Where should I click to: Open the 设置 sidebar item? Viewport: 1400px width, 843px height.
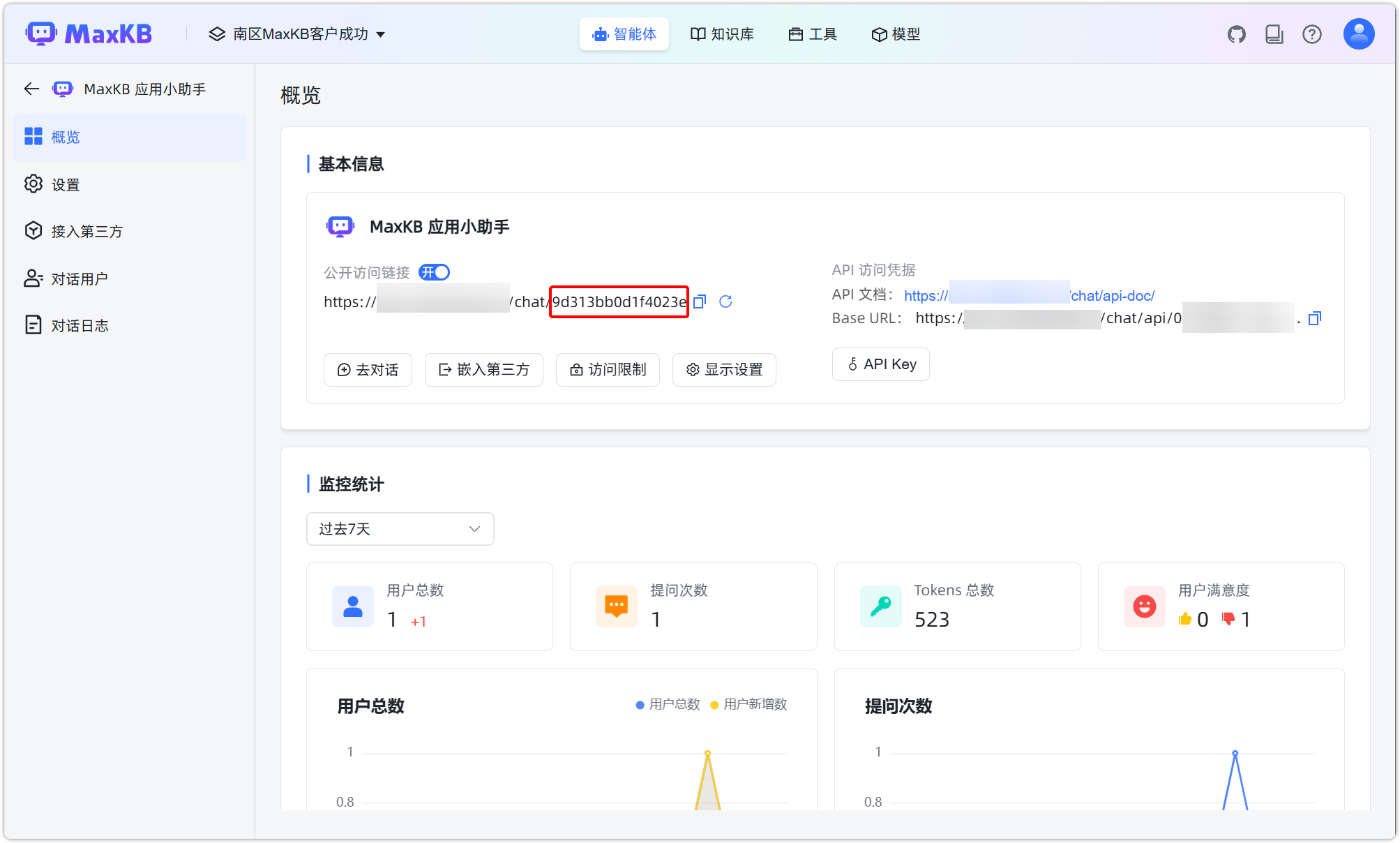(64, 184)
